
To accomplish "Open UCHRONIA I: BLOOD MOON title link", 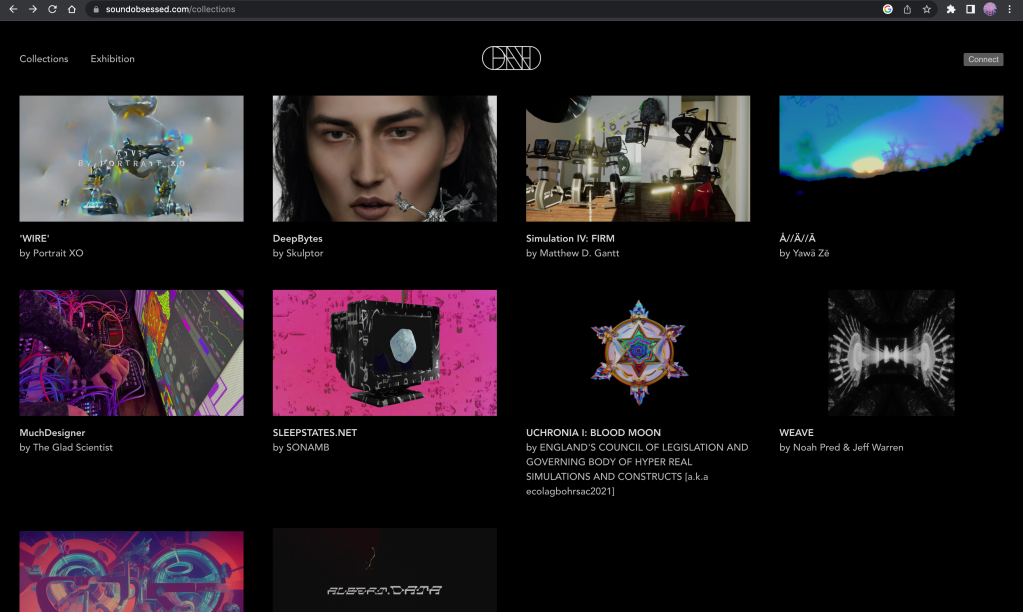I will tap(593, 433).
